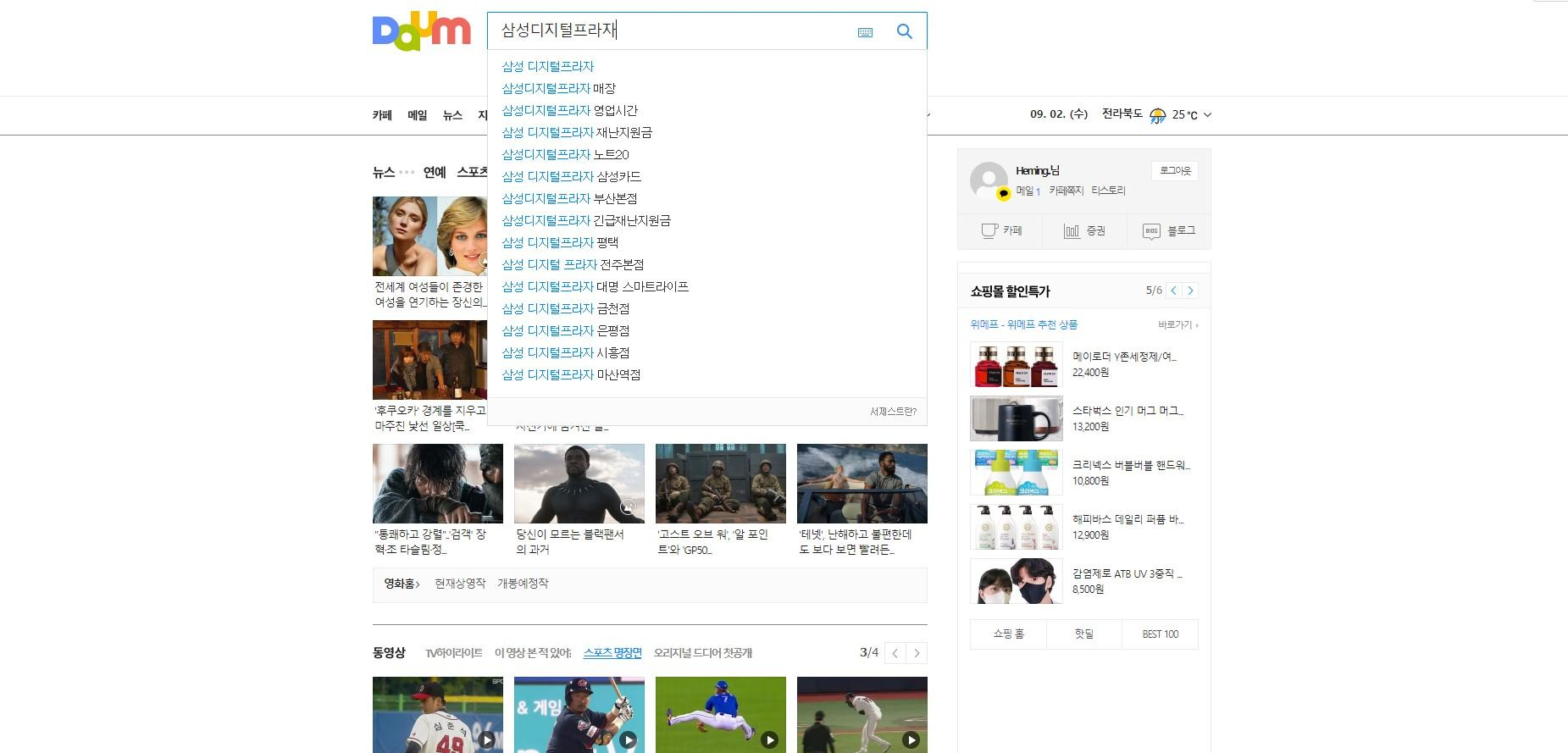
Task: Open 개봉예정작 link
Action: click(523, 584)
